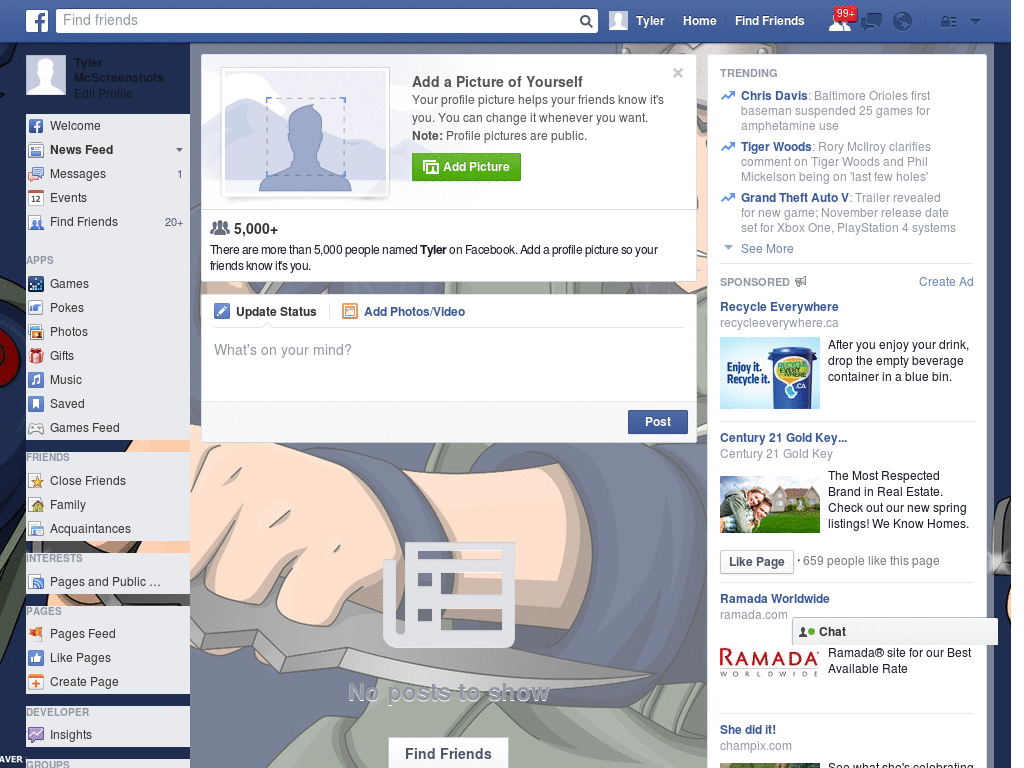The image size is (1024, 768).
Task: Select the Update Status tab
Action: coord(266,312)
